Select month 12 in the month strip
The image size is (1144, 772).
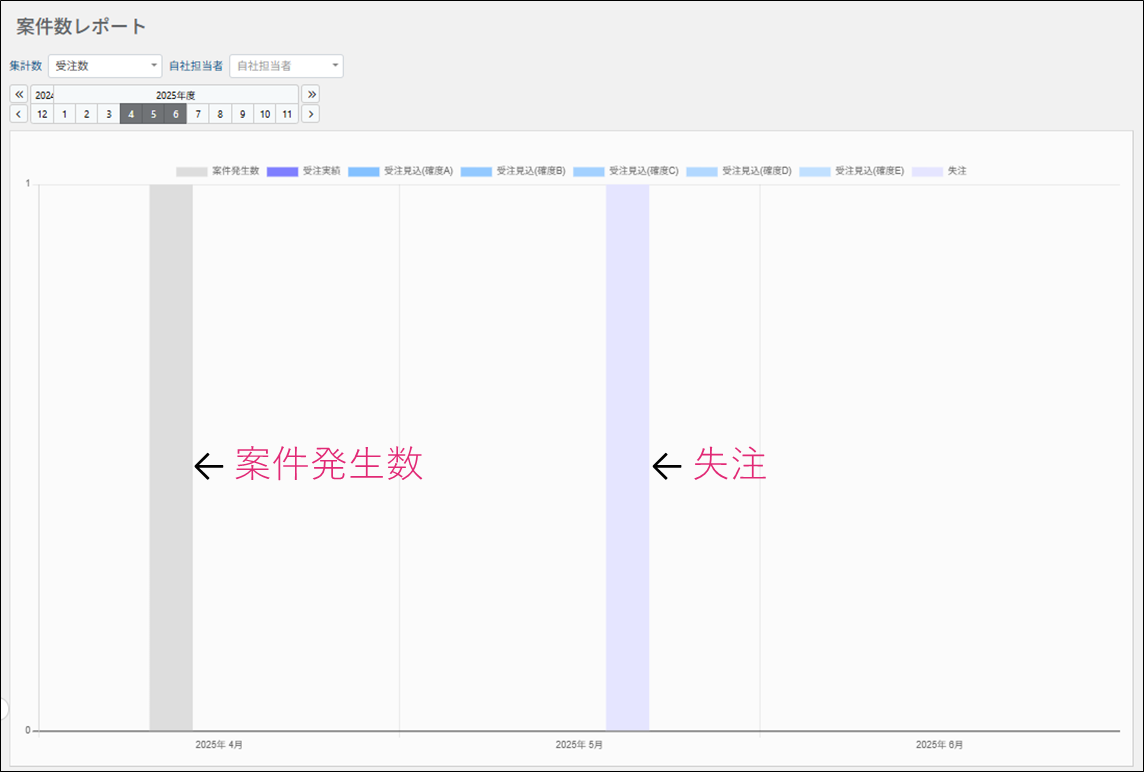[x=42, y=114]
